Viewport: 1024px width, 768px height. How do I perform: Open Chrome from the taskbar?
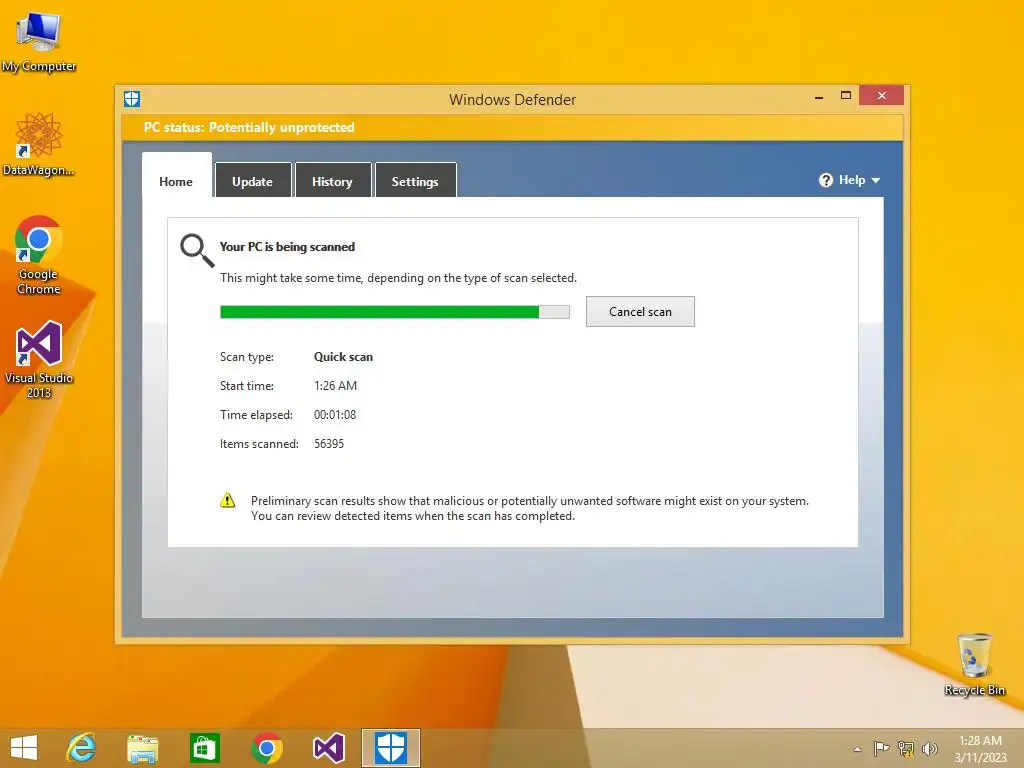(x=266, y=748)
